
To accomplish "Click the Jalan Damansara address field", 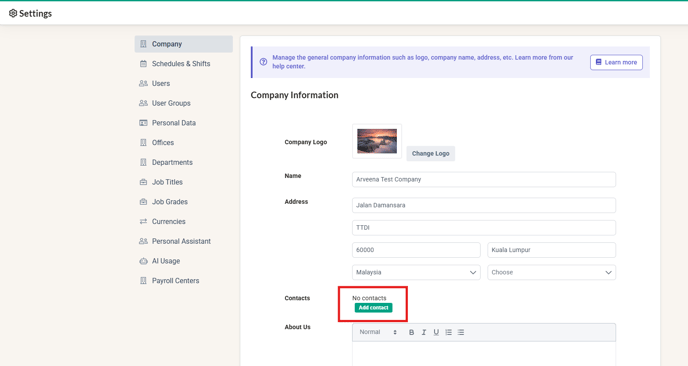I will click(x=484, y=205).
